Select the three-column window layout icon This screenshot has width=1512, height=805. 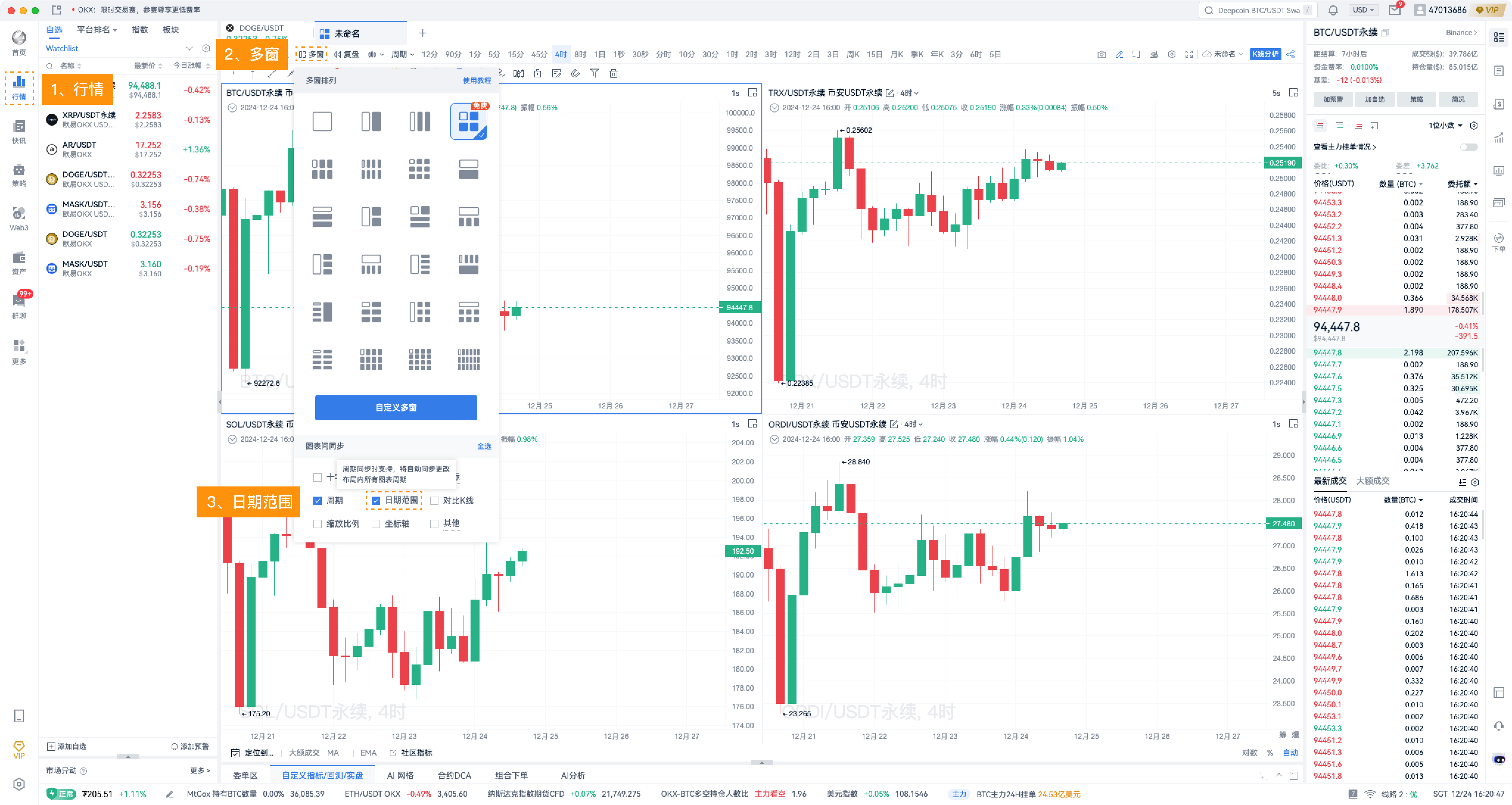[x=419, y=121]
